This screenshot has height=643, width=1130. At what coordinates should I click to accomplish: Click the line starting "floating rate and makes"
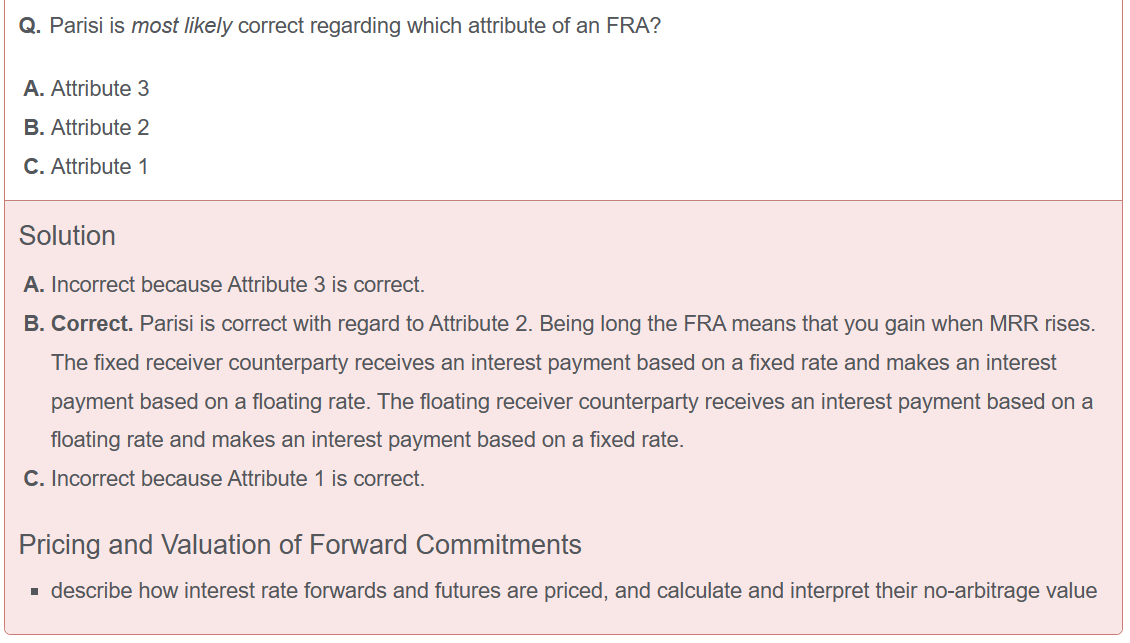click(x=367, y=440)
